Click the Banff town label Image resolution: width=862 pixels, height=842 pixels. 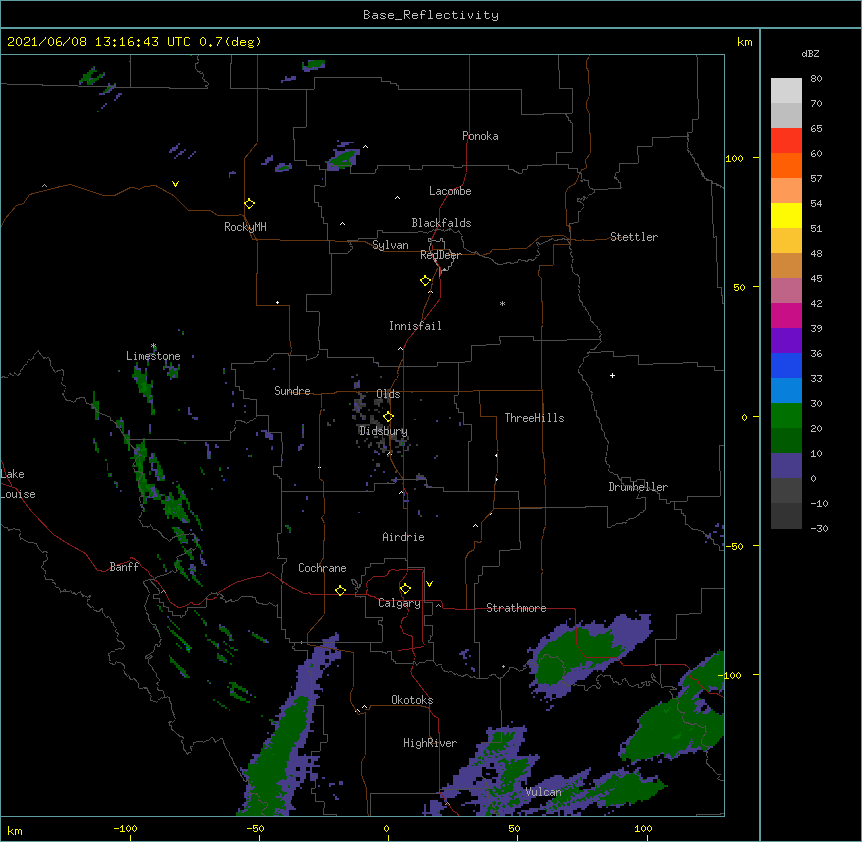(x=124, y=567)
